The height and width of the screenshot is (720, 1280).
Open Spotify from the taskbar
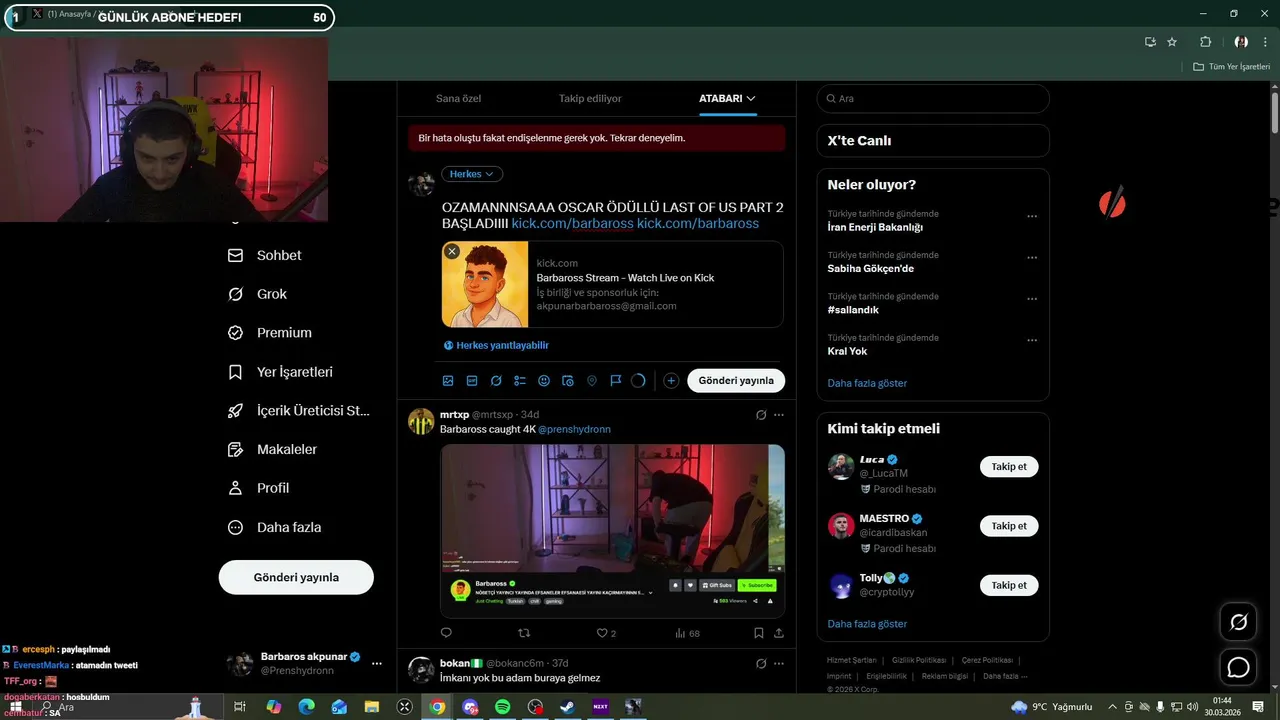pos(502,707)
